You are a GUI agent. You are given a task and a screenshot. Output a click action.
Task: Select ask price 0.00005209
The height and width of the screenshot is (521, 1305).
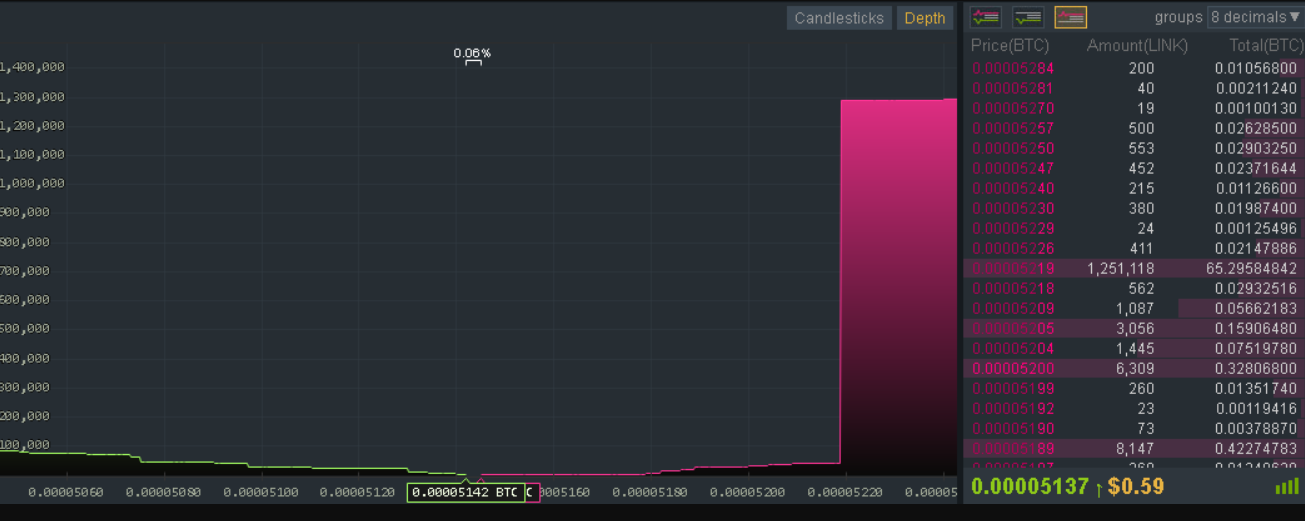point(1013,308)
